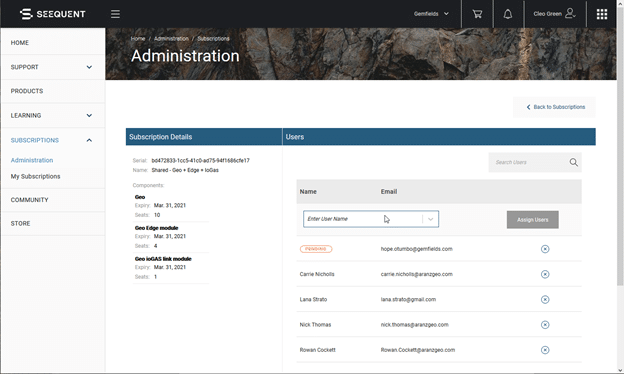The width and height of the screenshot is (624, 374).
Task: Click the subscription serial number
Action: pos(201,161)
